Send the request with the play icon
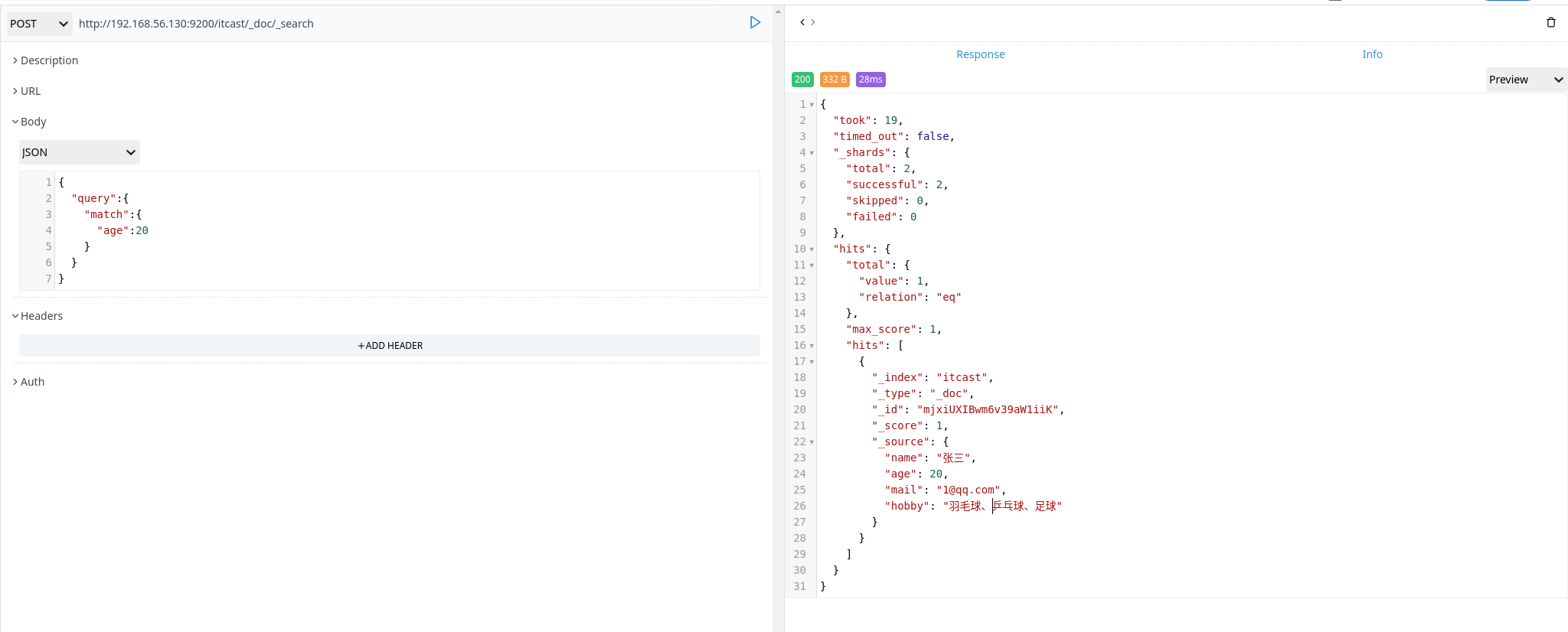The image size is (1568, 632). tap(755, 23)
